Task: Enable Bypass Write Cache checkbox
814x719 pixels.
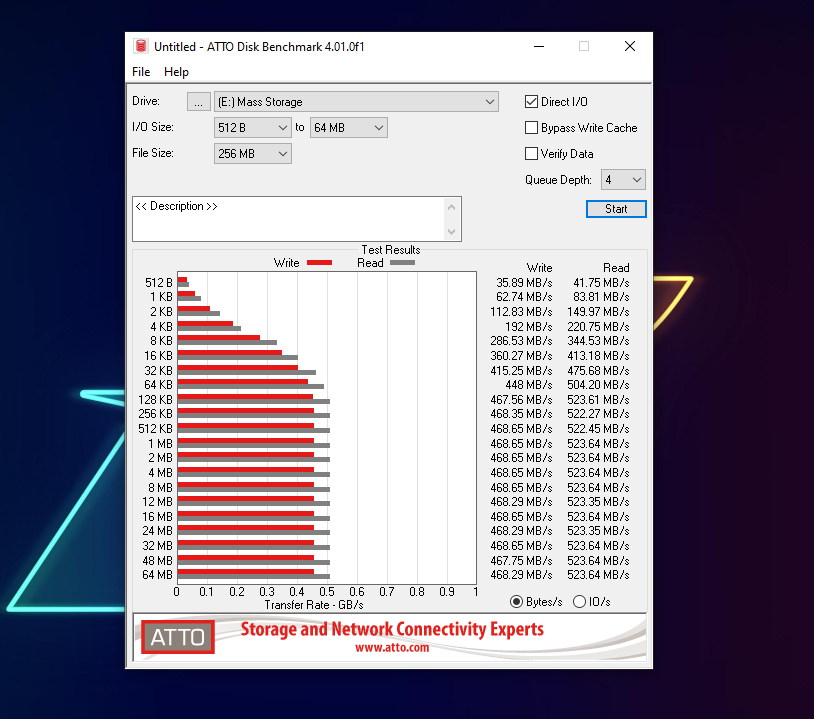Action: point(531,128)
